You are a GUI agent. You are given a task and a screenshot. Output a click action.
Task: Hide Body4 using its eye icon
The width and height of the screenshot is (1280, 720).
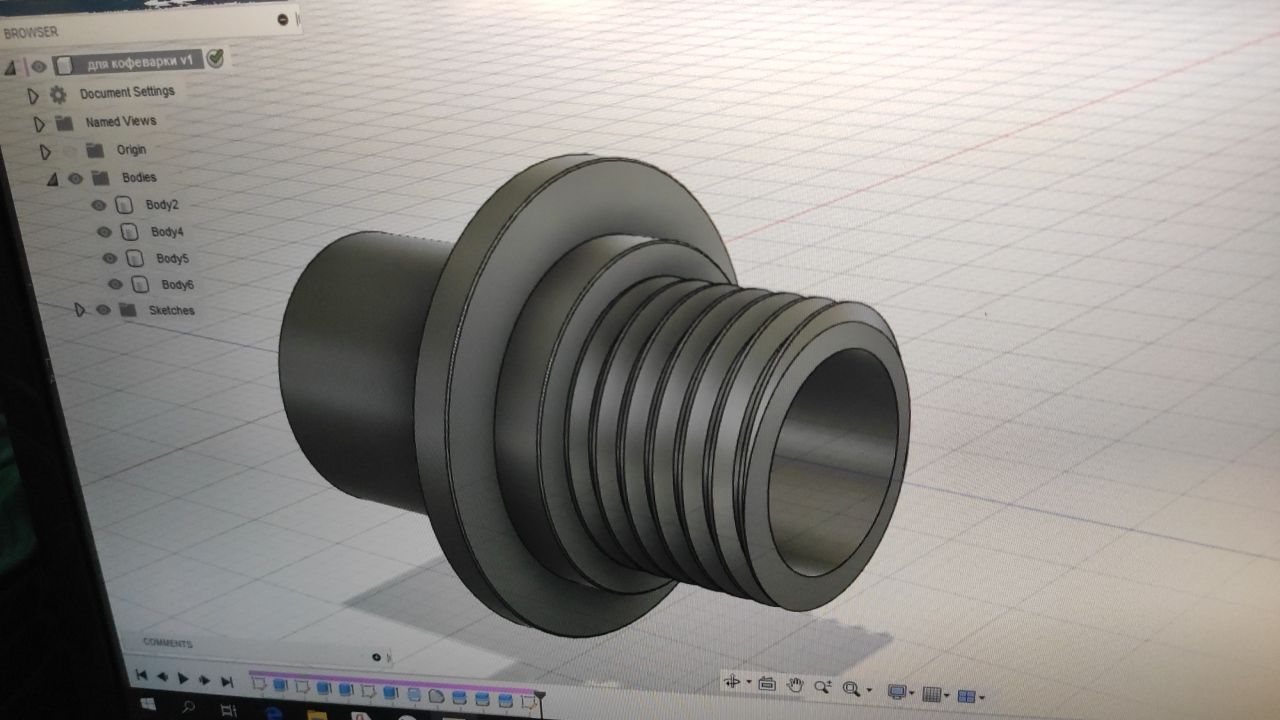click(104, 232)
